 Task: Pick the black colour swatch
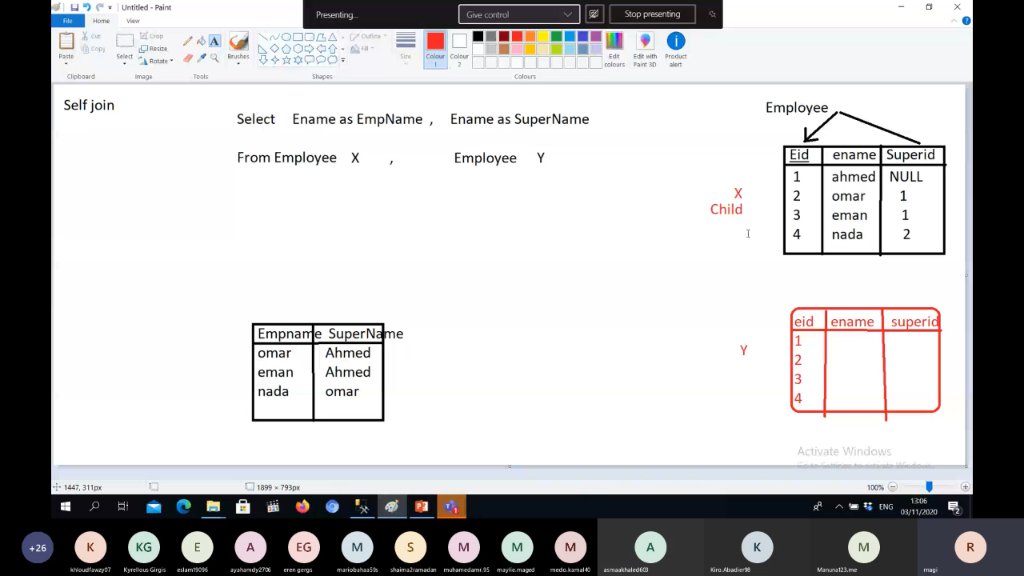[x=478, y=37]
